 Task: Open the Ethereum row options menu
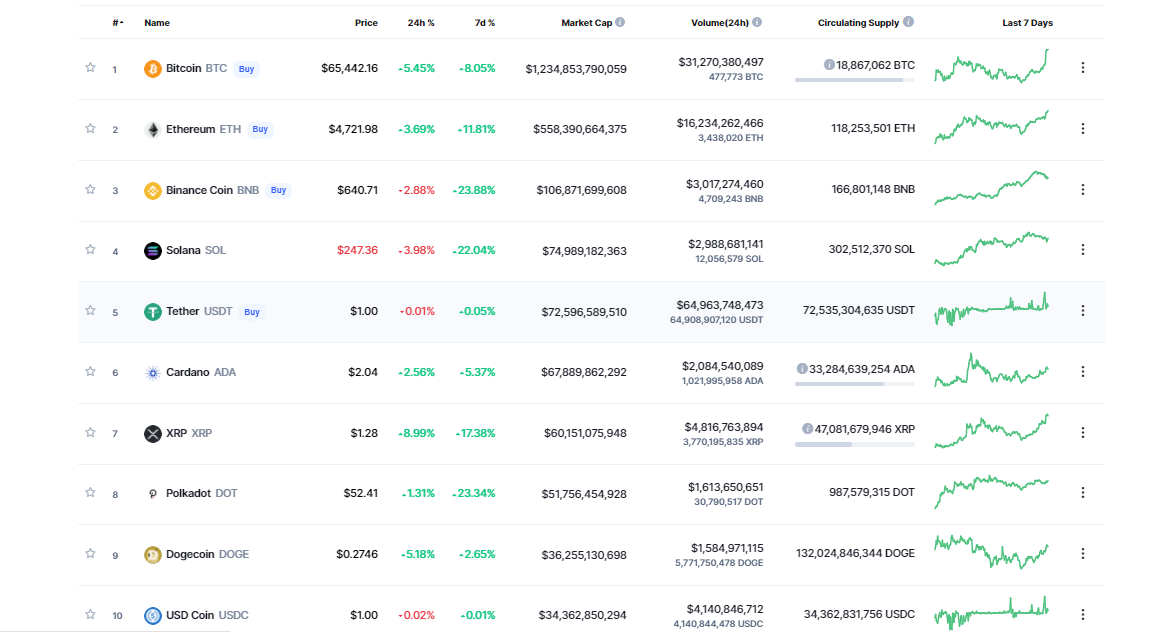coord(1082,128)
